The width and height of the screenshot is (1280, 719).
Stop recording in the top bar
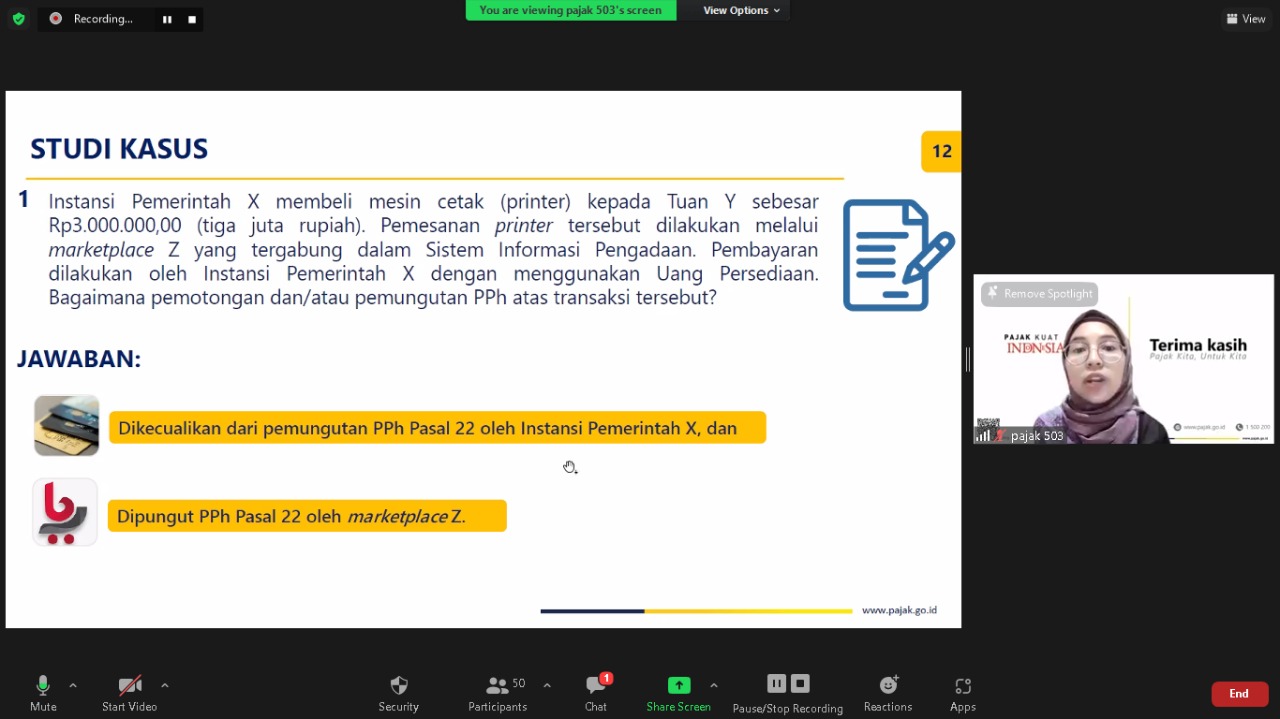coord(192,19)
